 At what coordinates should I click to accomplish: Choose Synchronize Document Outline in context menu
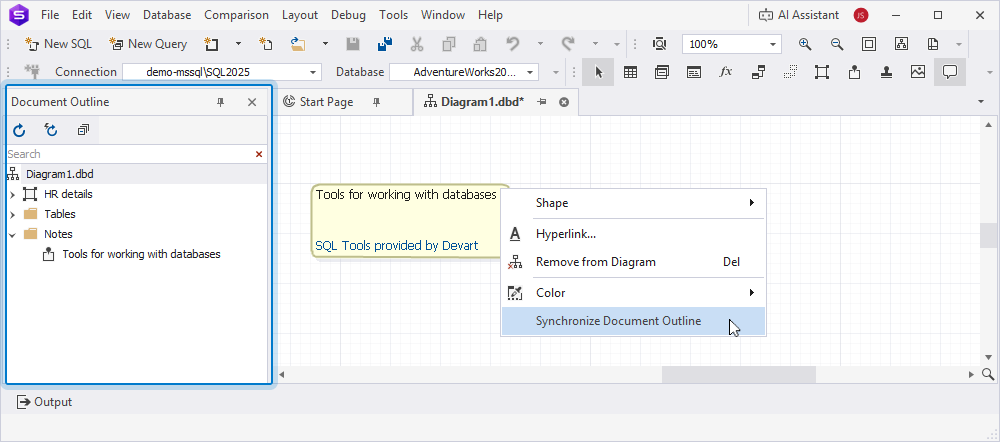tap(633, 321)
